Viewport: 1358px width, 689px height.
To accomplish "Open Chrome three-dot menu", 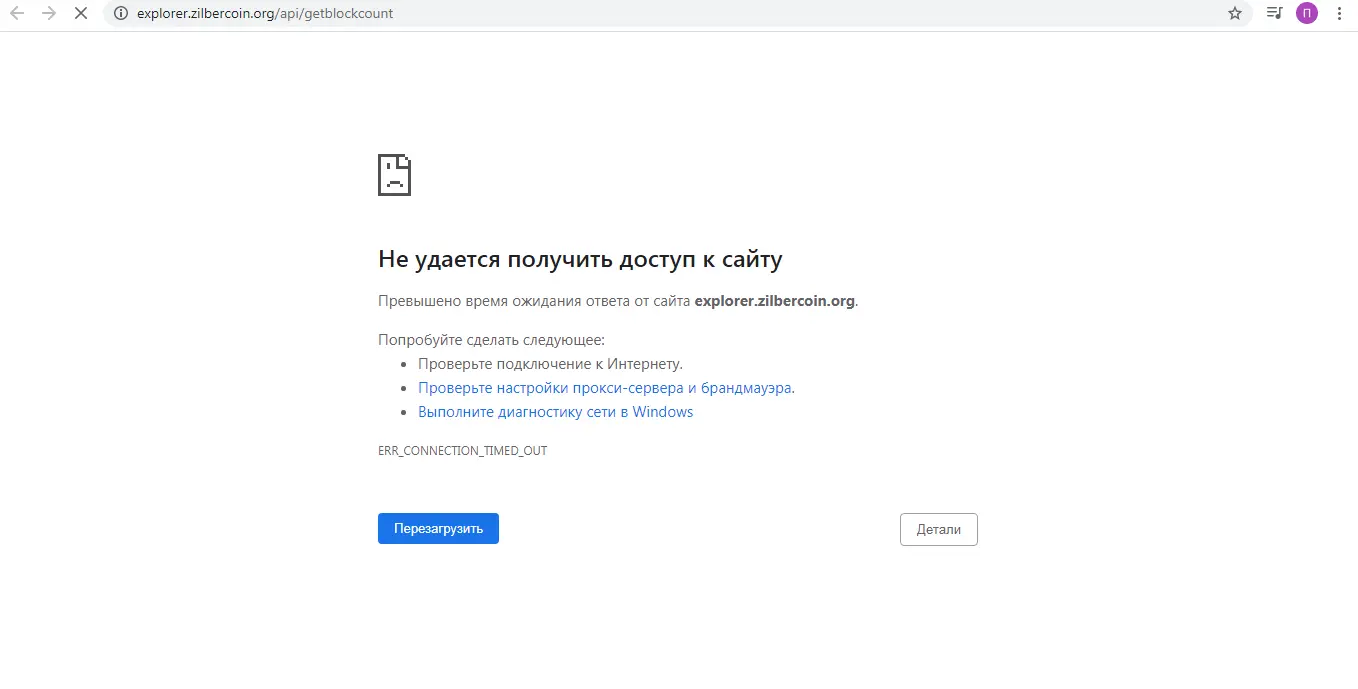I will pyautogui.click(x=1339, y=14).
